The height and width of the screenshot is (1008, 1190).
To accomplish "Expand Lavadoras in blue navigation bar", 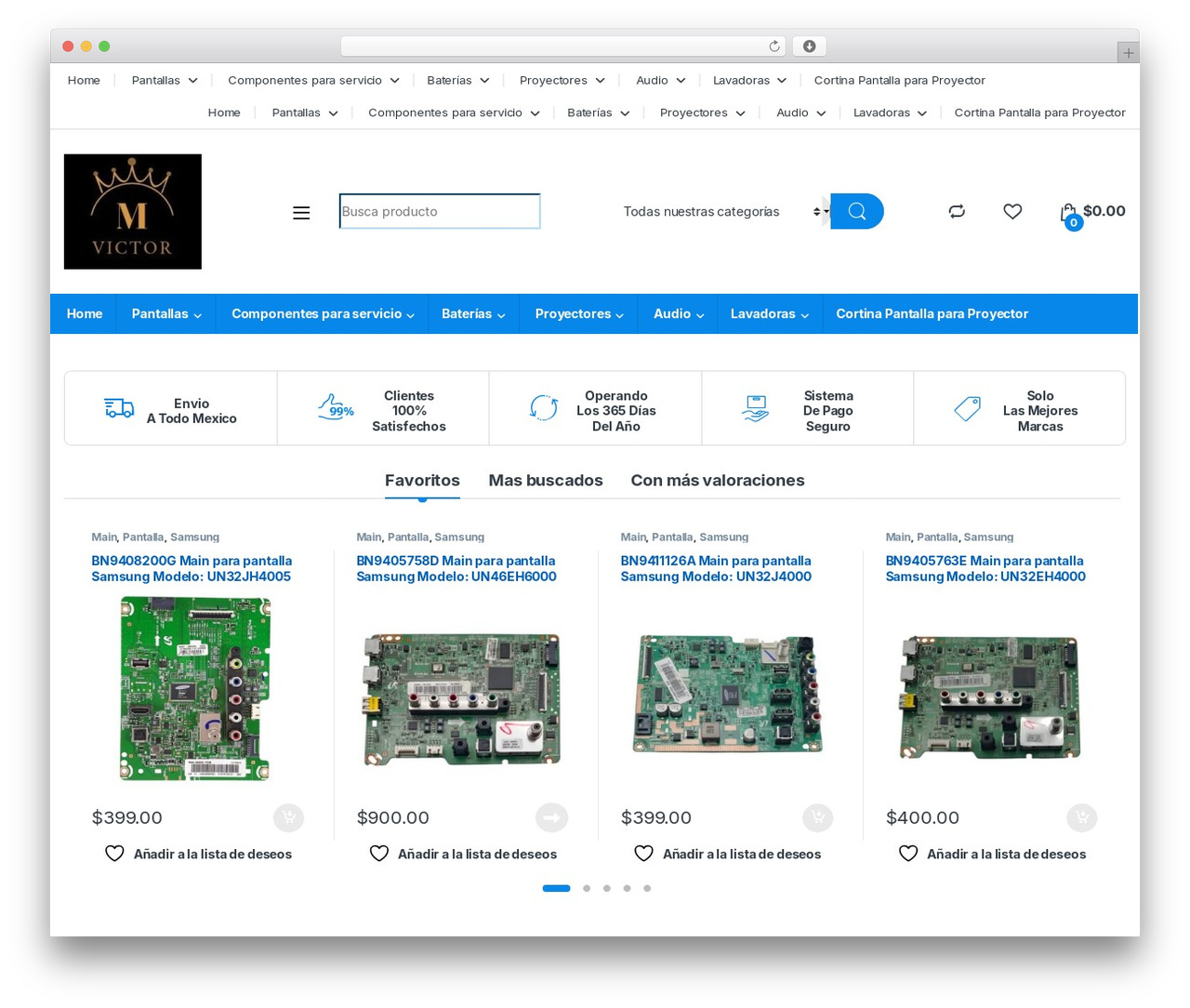I will pos(770,314).
